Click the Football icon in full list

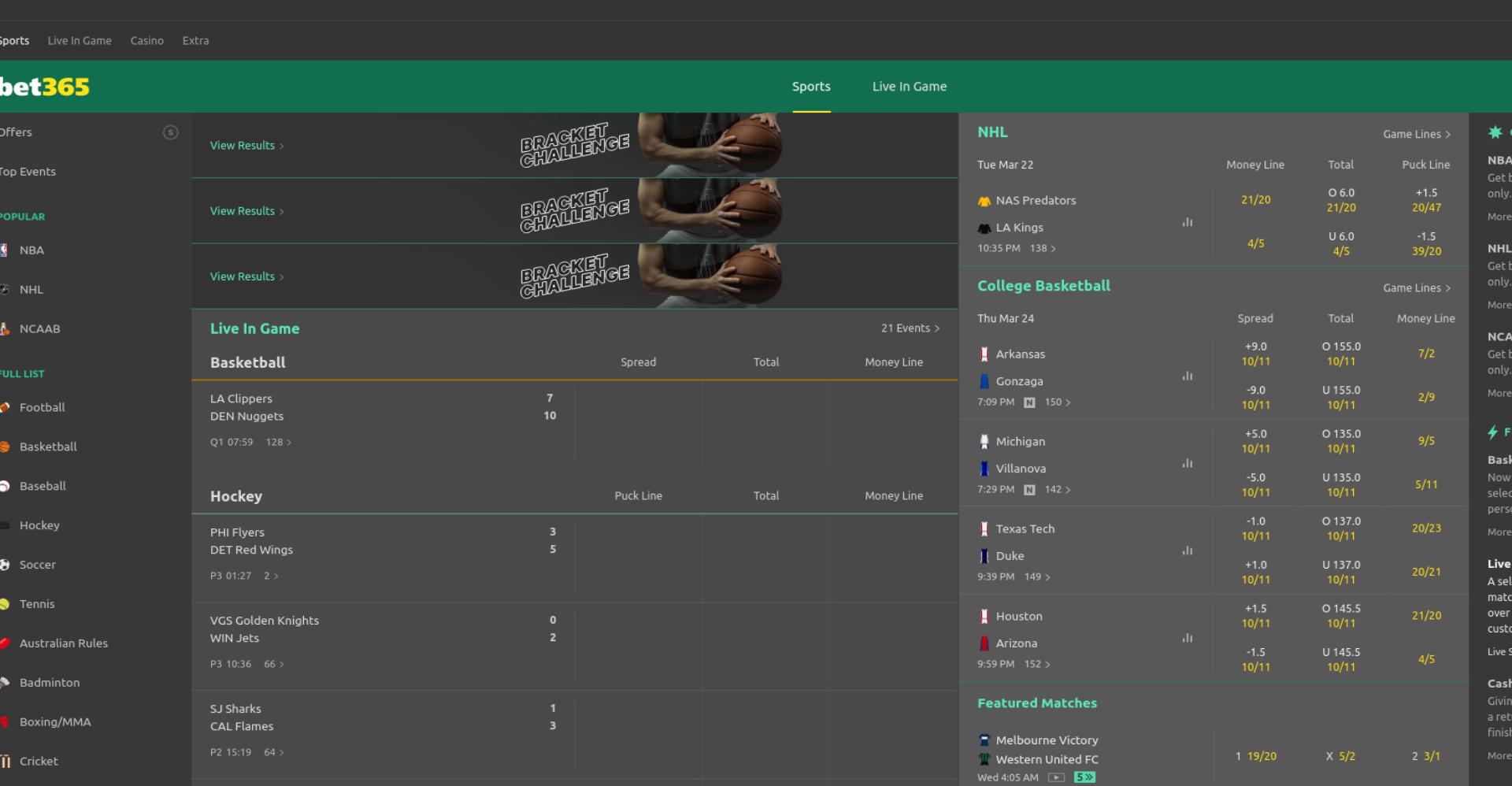click(5, 407)
